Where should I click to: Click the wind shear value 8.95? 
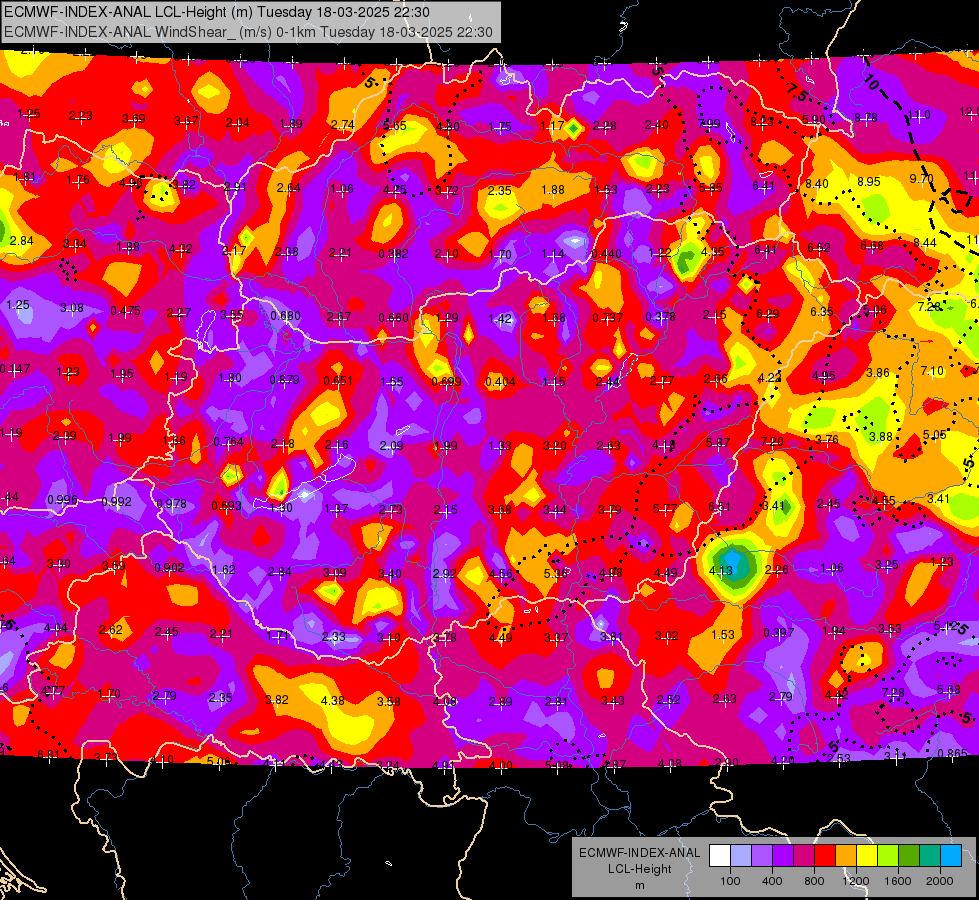pyautogui.click(x=869, y=182)
